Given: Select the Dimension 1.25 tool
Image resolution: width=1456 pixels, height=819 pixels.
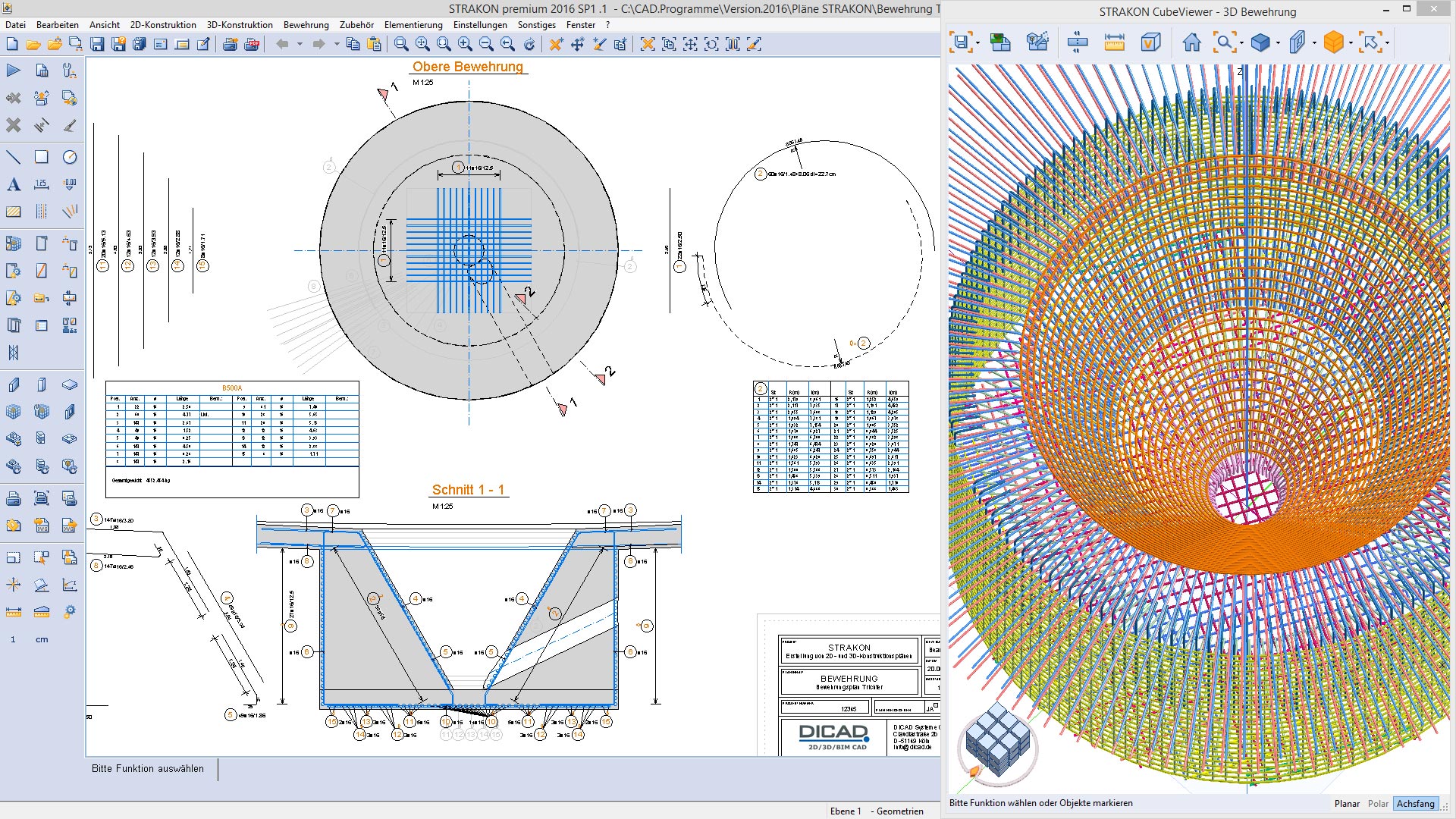Looking at the screenshot, I should coord(42,184).
